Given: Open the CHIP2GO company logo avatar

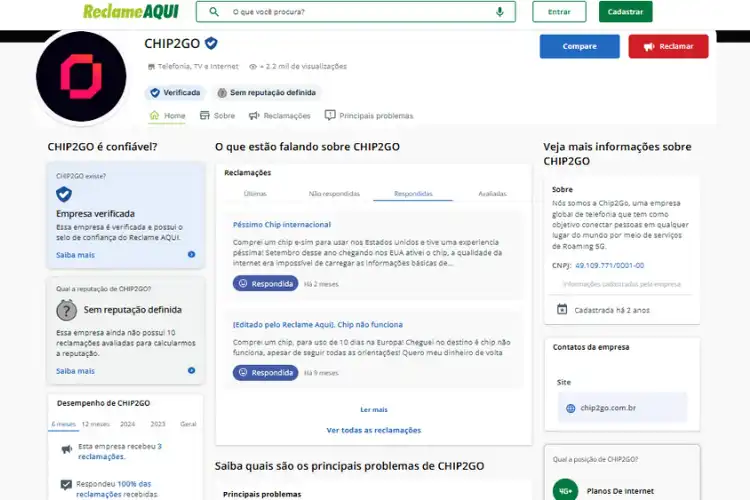Looking at the screenshot, I should click(x=81, y=77).
